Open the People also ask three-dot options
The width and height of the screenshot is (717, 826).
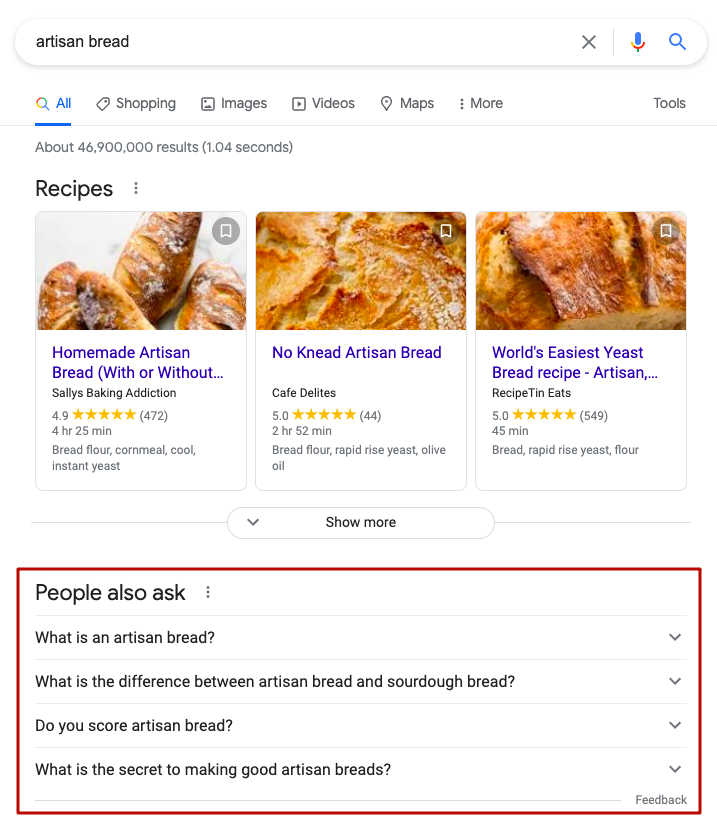coord(208,592)
